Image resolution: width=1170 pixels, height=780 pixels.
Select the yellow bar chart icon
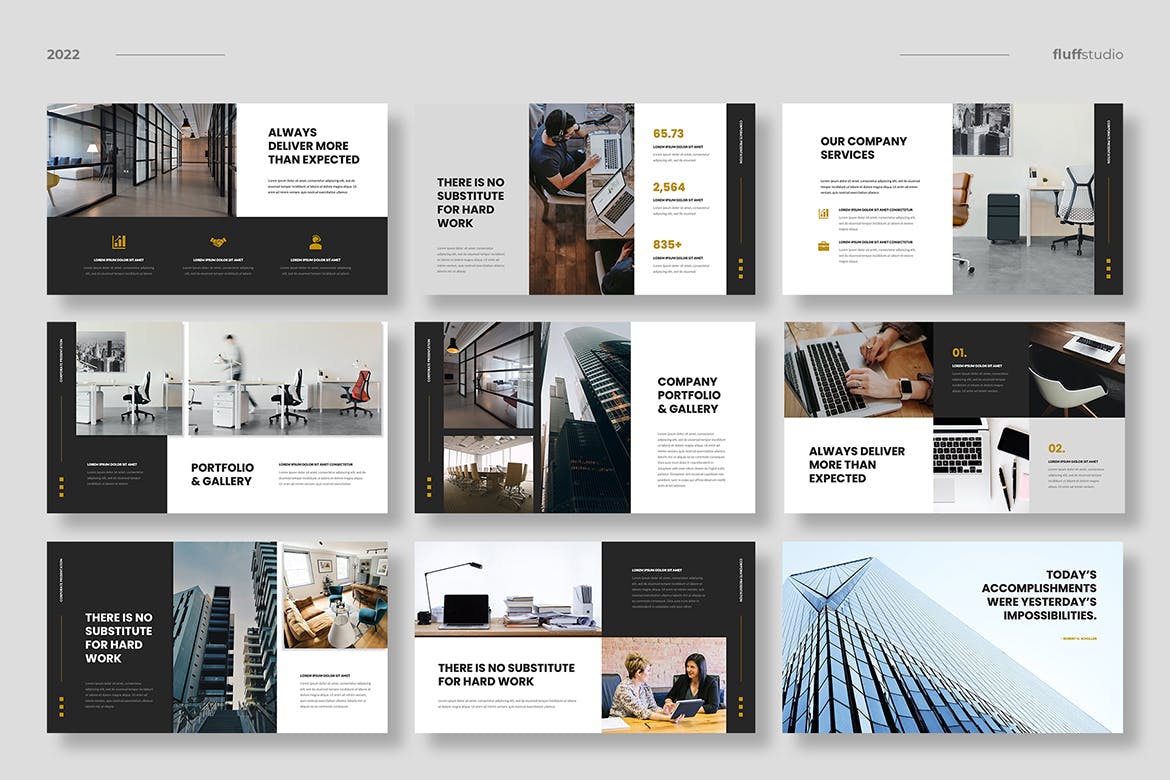[x=120, y=243]
